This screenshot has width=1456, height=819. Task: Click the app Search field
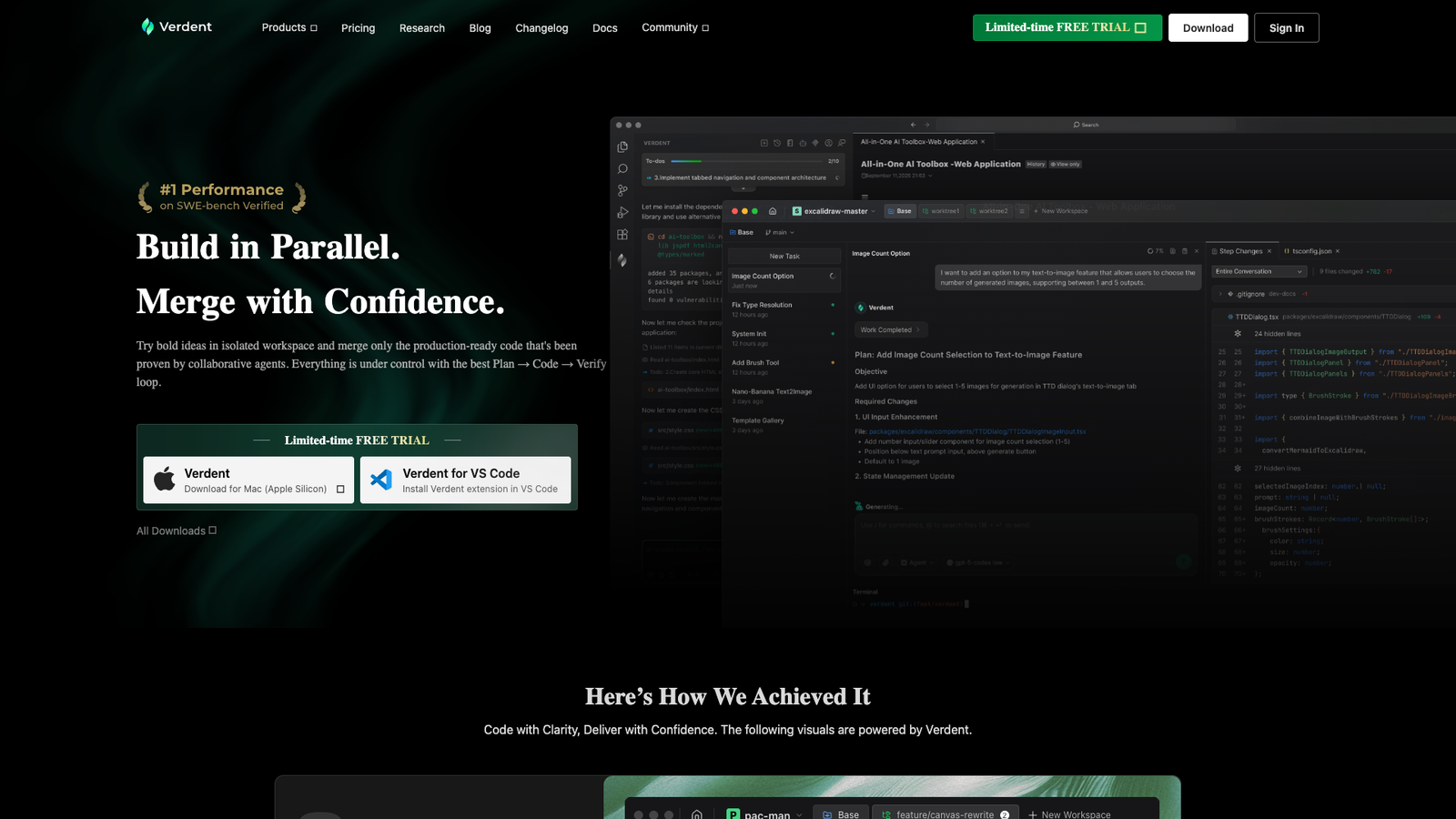(1086, 125)
